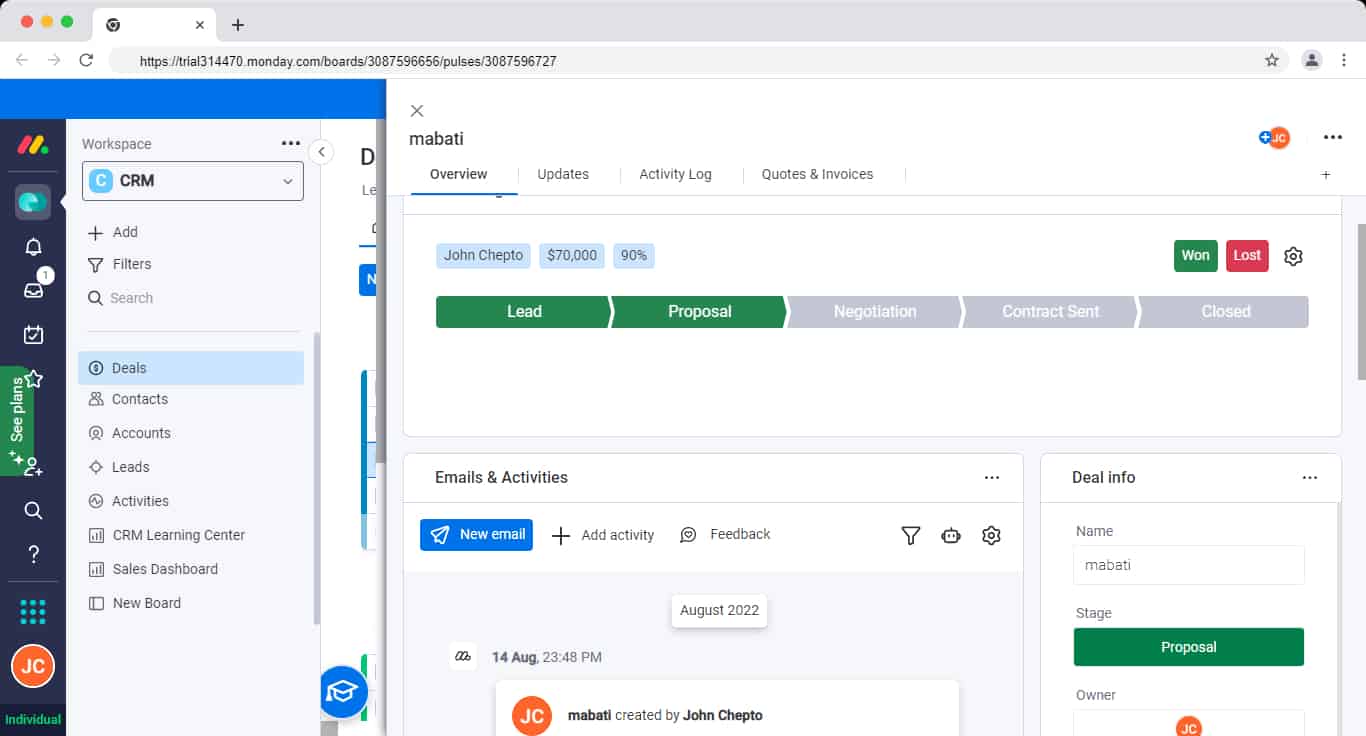The width and height of the screenshot is (1366, 736).
Task: Open the notifications bell icon
Action: 33,247
